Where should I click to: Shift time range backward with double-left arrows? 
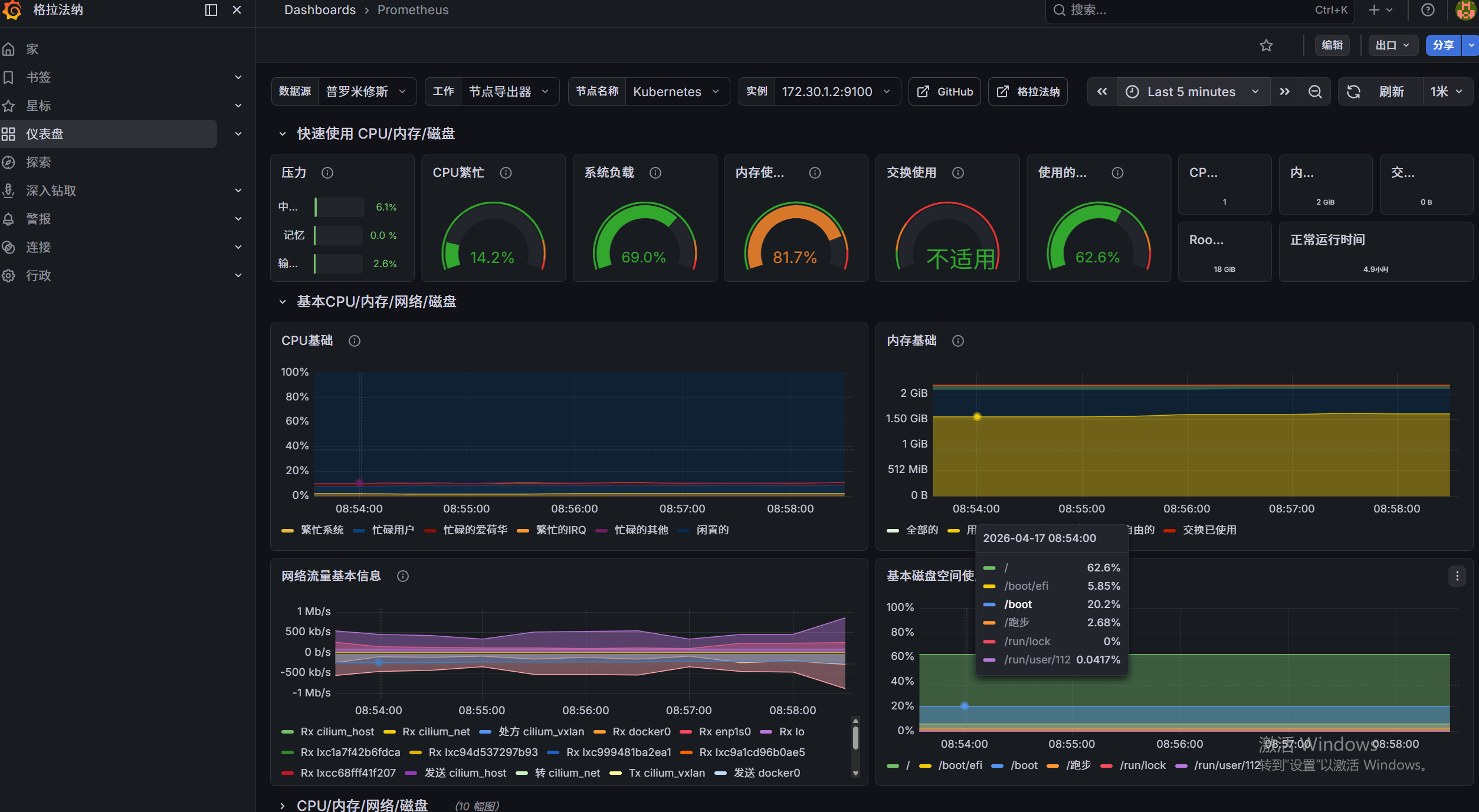[1102, 91]
